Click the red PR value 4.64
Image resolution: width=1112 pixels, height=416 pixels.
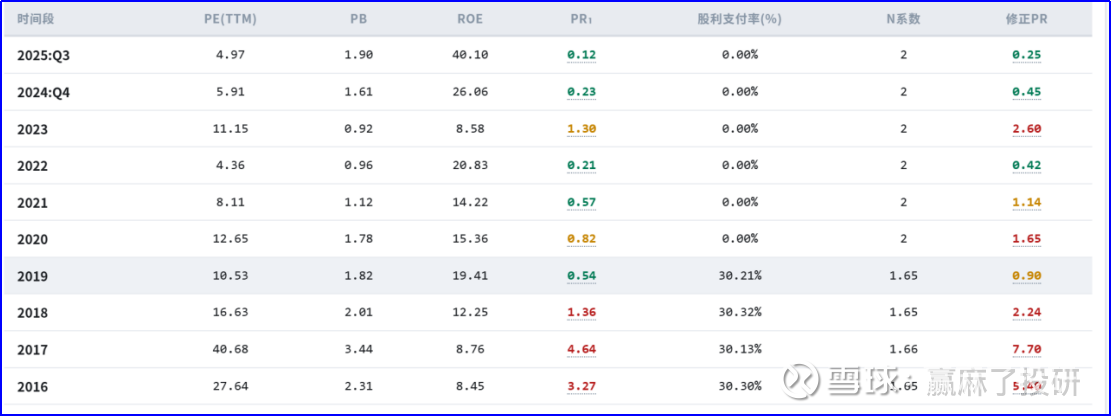coord(581,349)
